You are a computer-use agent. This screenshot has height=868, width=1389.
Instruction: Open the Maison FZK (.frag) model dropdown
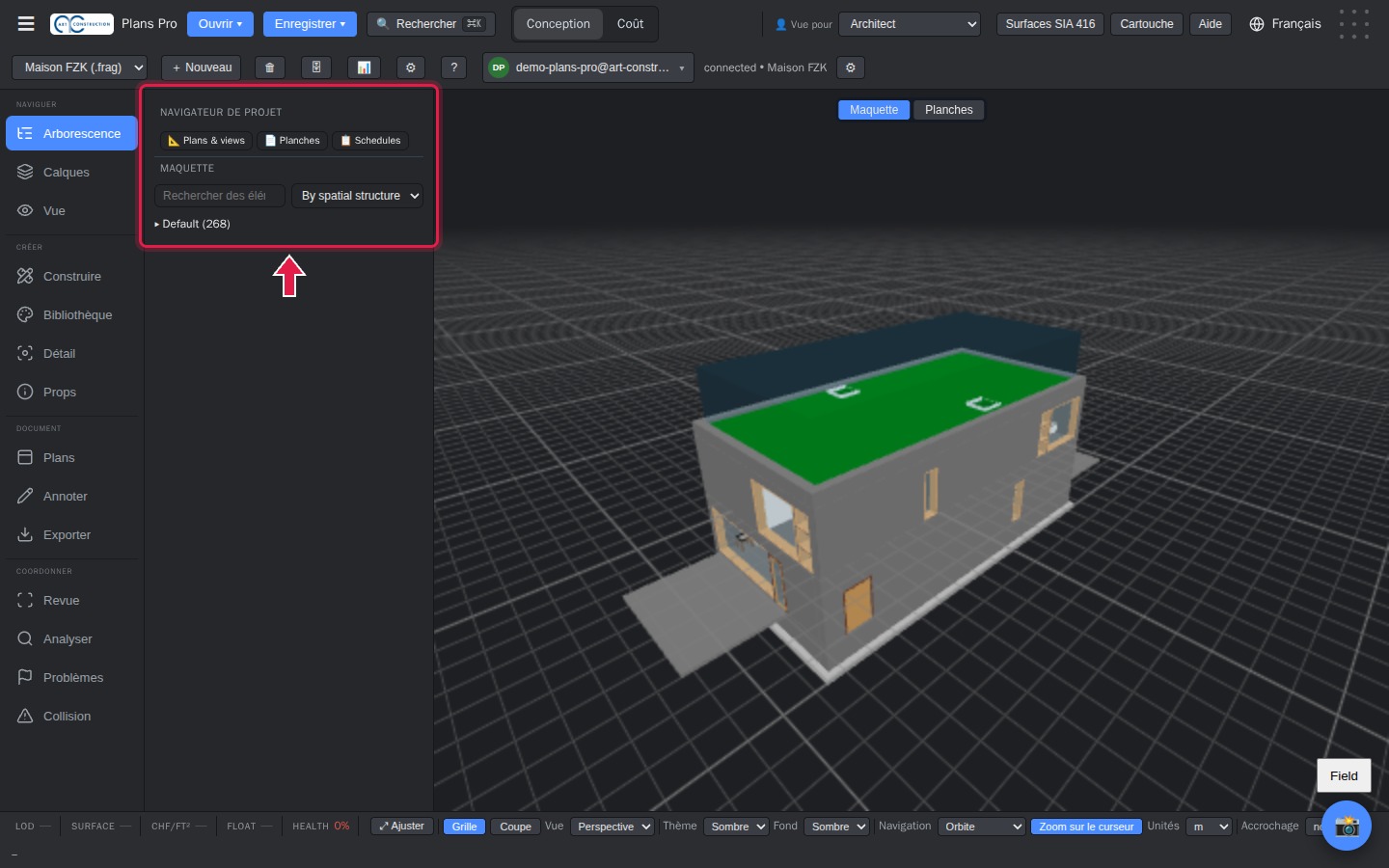tap(80, 68)
